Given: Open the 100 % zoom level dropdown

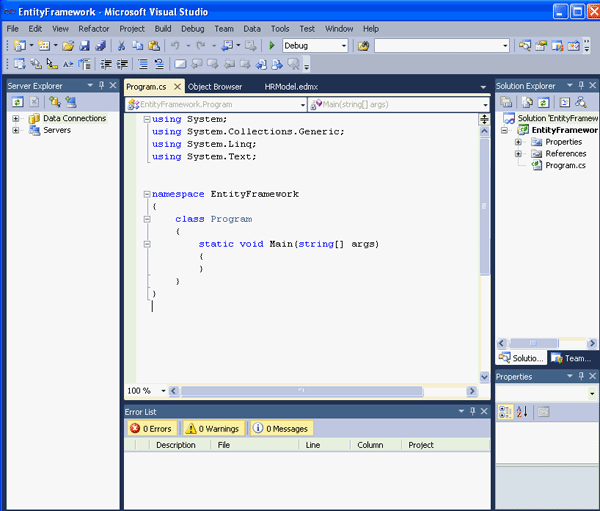Looking at the screenshot, I should pos(164,391).
